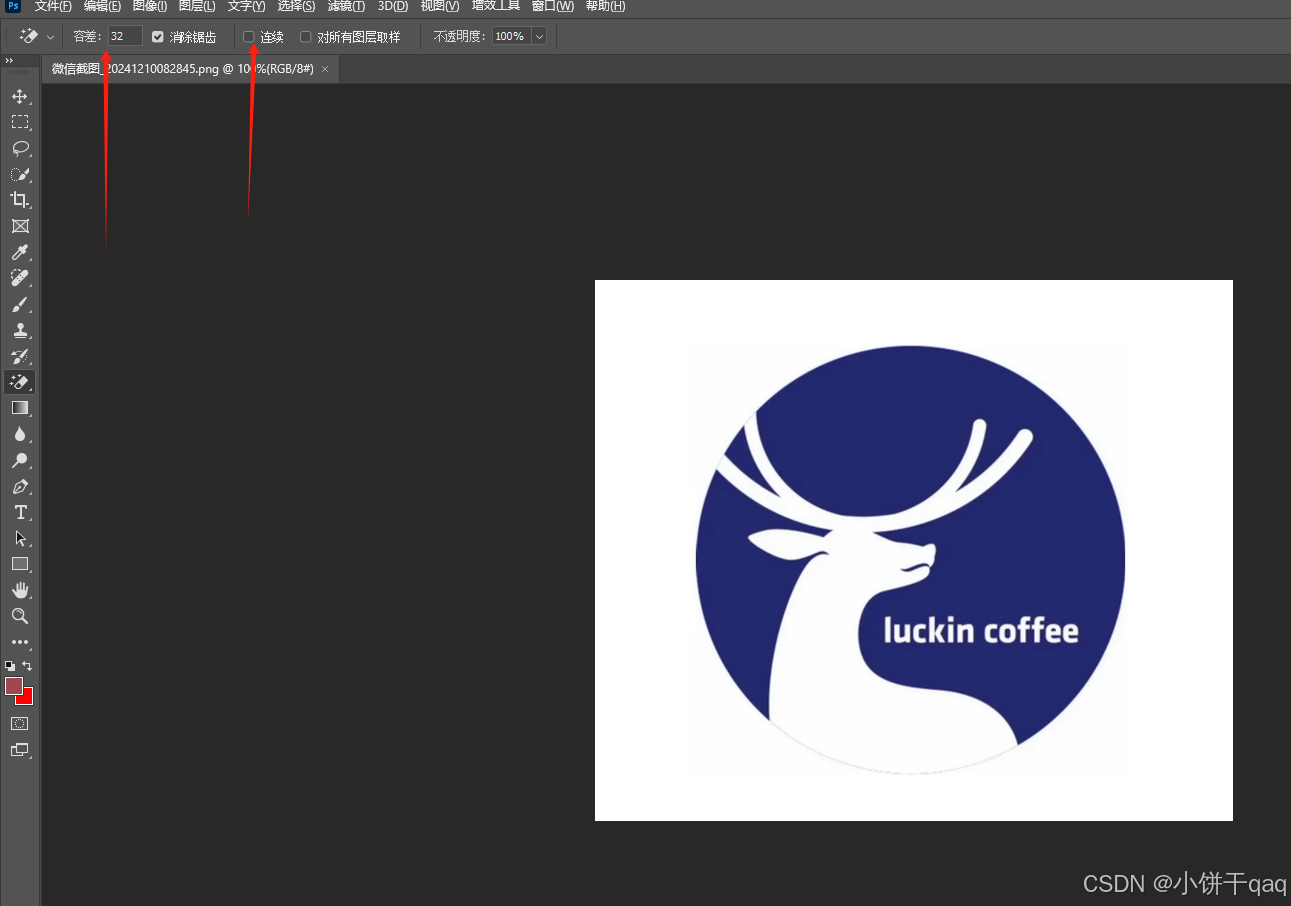The image size is (1291, 906).
Task: Enable the 对所有图层取样 checkbox
Action: (x=306, y=37)
